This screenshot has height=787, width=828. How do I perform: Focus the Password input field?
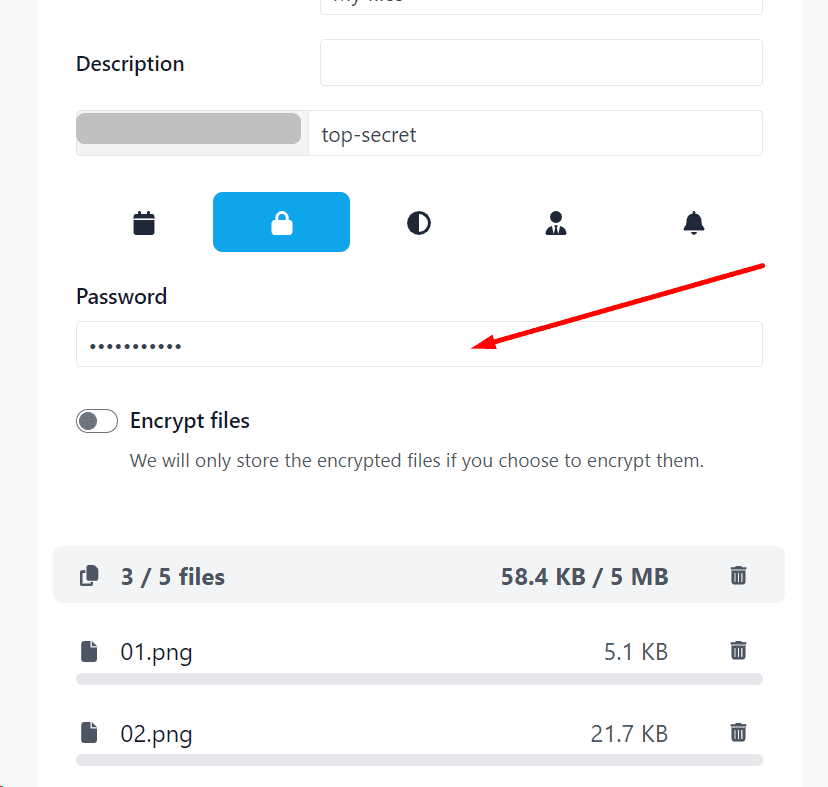(x=419, y=344)
